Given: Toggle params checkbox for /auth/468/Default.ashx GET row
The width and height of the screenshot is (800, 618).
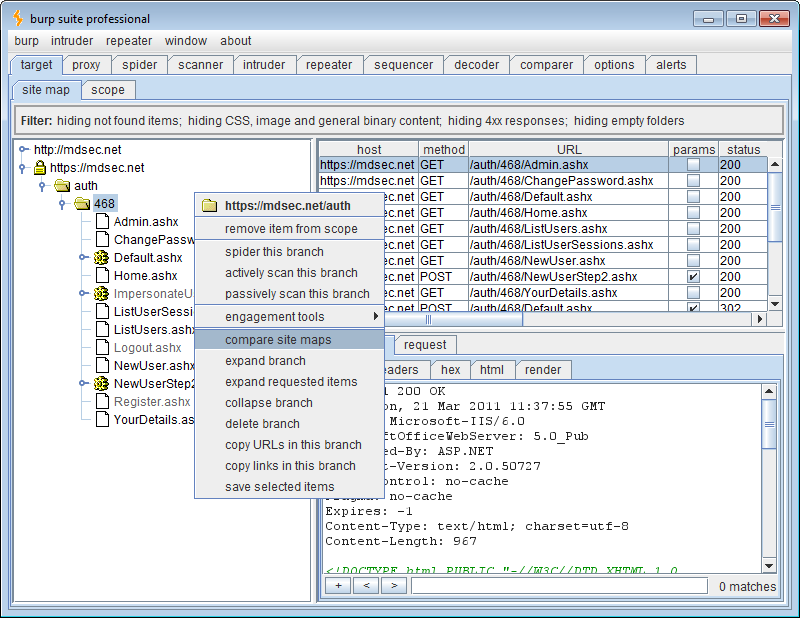Looking at the screenshot, I should [693, 196].
